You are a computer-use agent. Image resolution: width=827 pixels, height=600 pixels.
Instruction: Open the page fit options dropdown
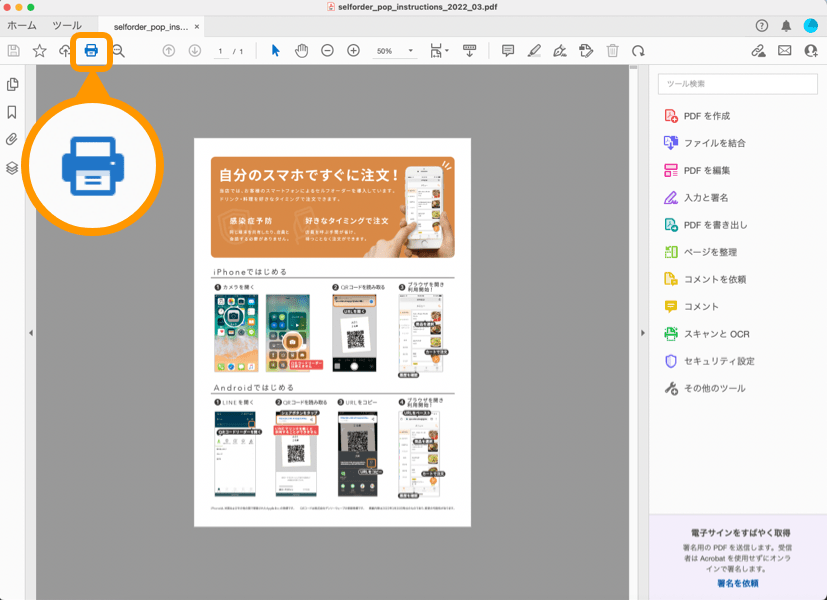[x=439, y=51]
